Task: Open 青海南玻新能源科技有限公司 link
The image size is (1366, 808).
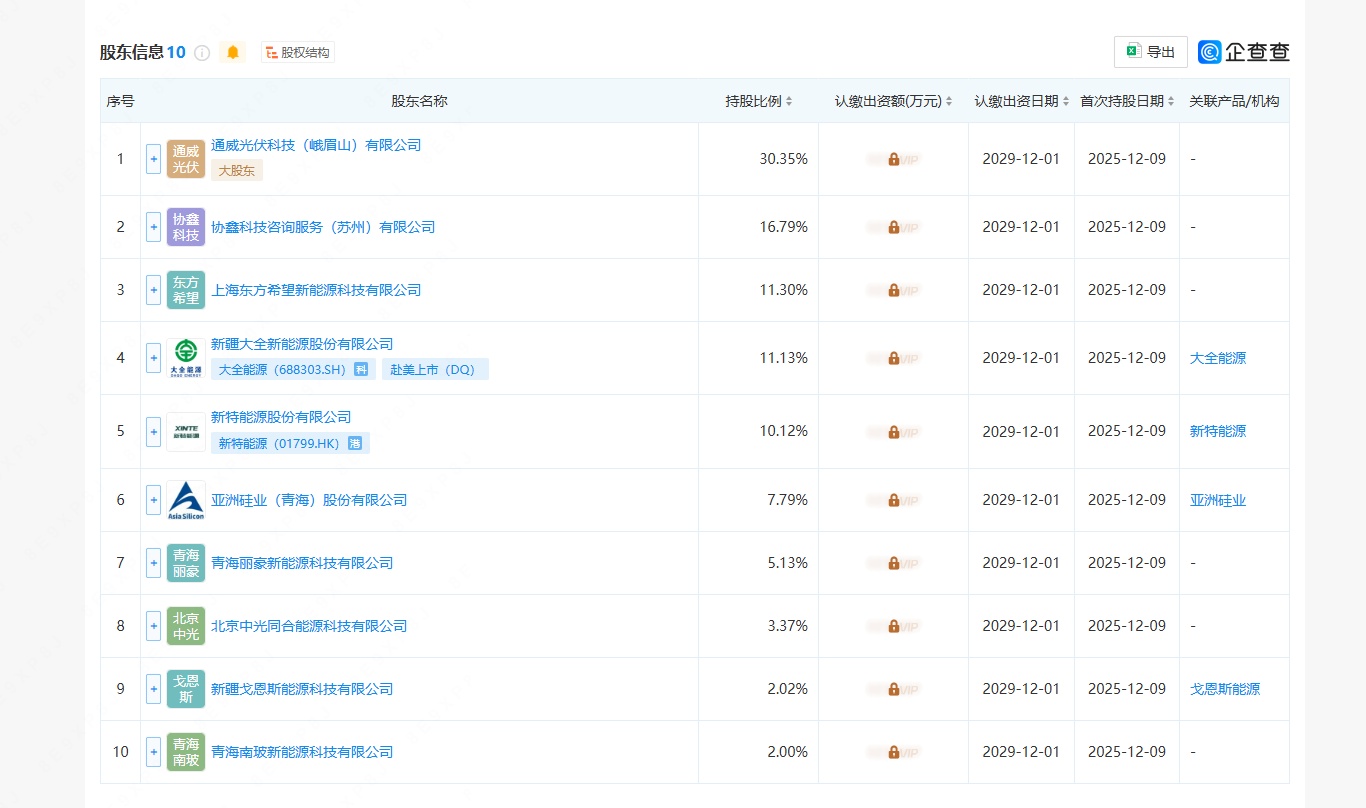Action: point(302,752)
